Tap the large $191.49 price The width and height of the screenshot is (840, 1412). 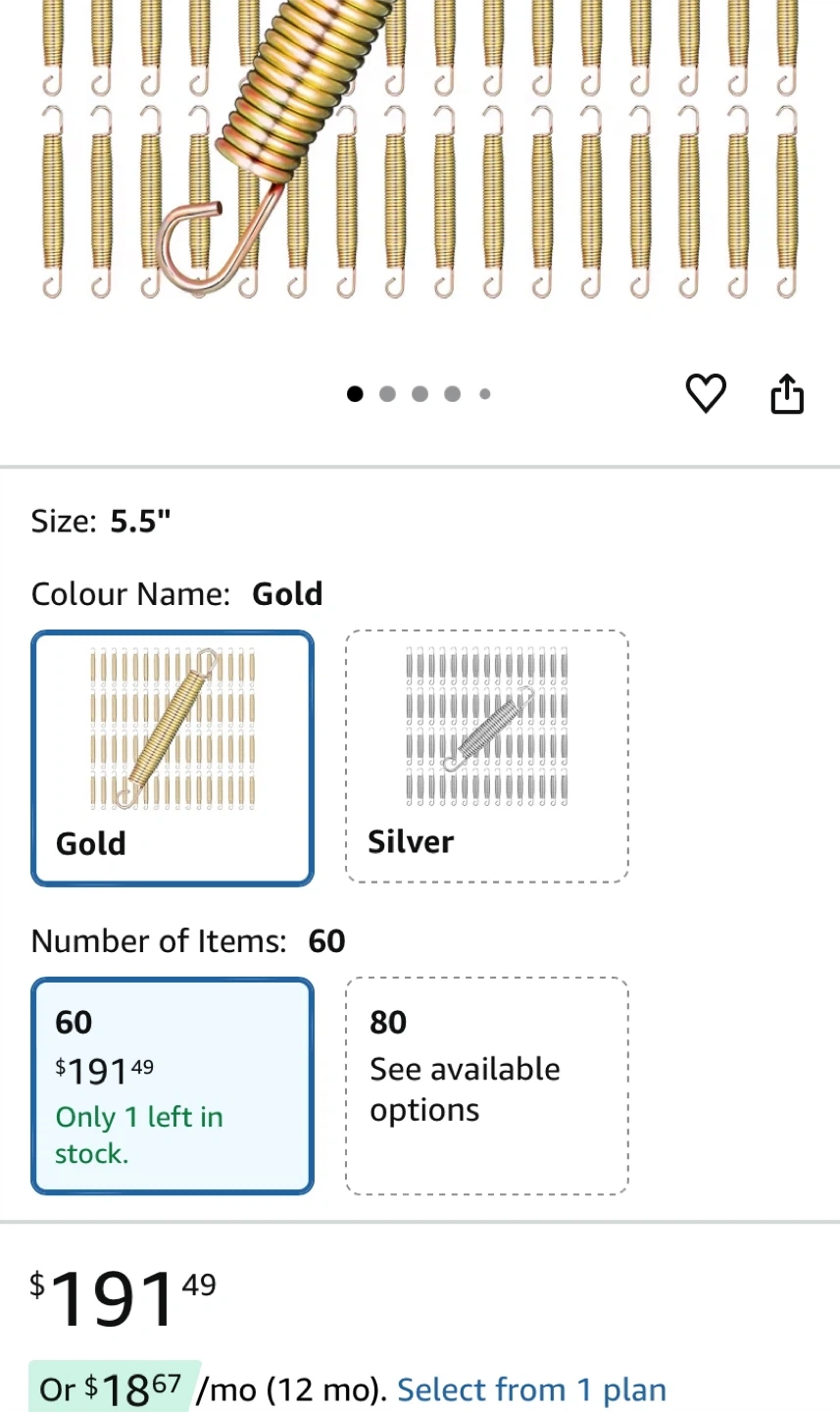pos(123,1296)
